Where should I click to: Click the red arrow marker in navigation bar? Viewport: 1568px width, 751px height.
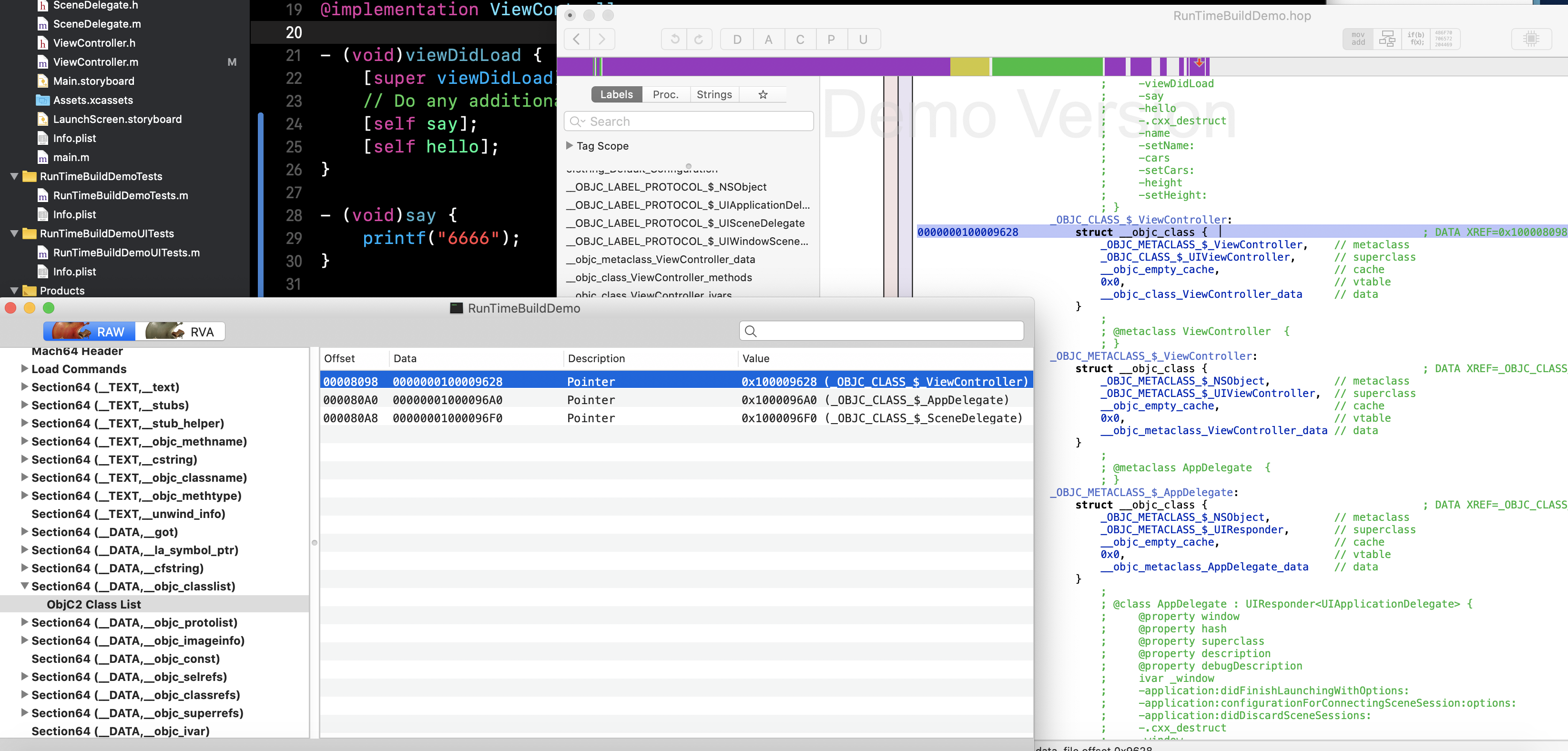pos(1199,63)
